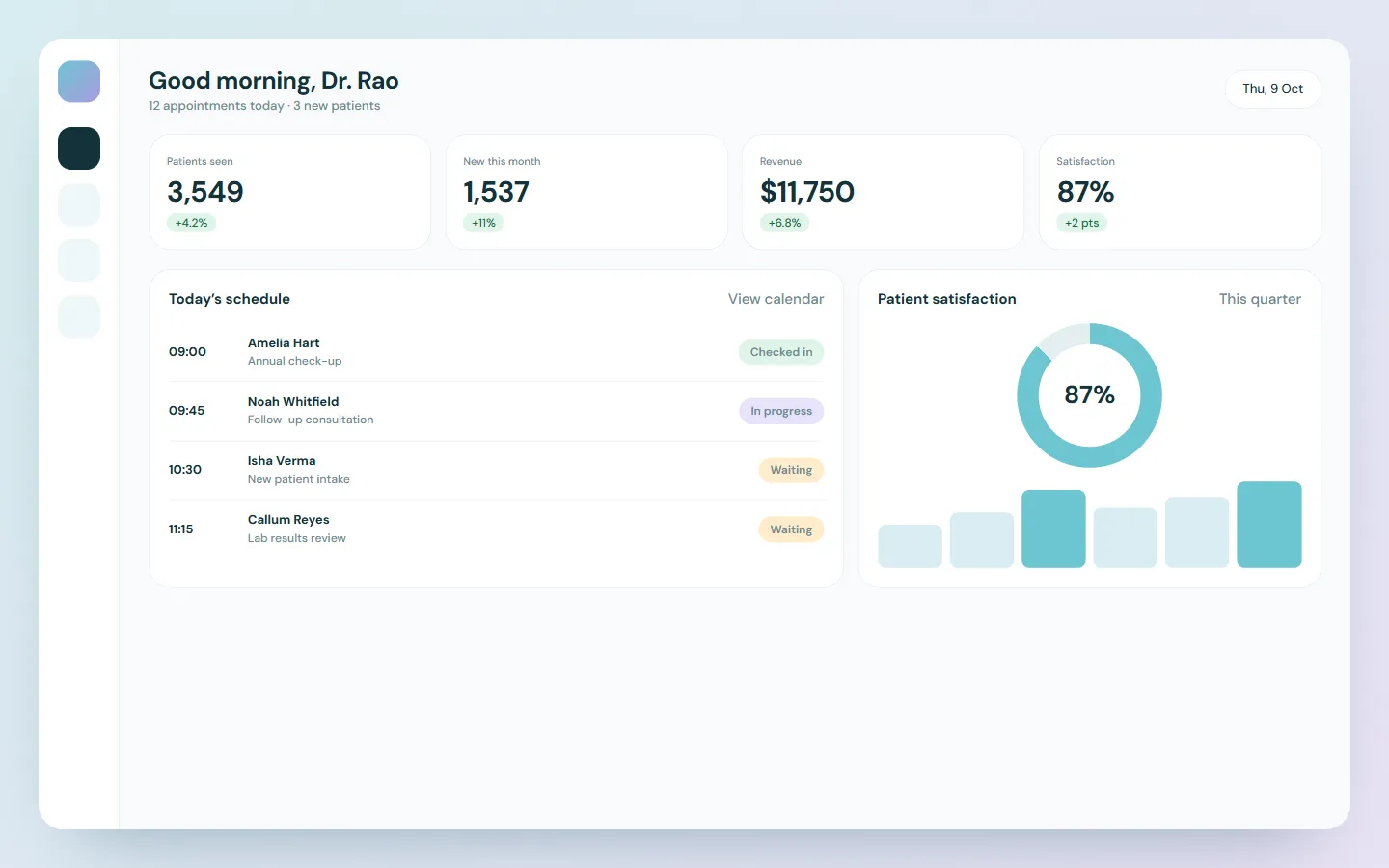Screen dimensions: 1389x868
Task: Click the +2 pts badge
Action: pyautogui.click(x=1081, y=223)
